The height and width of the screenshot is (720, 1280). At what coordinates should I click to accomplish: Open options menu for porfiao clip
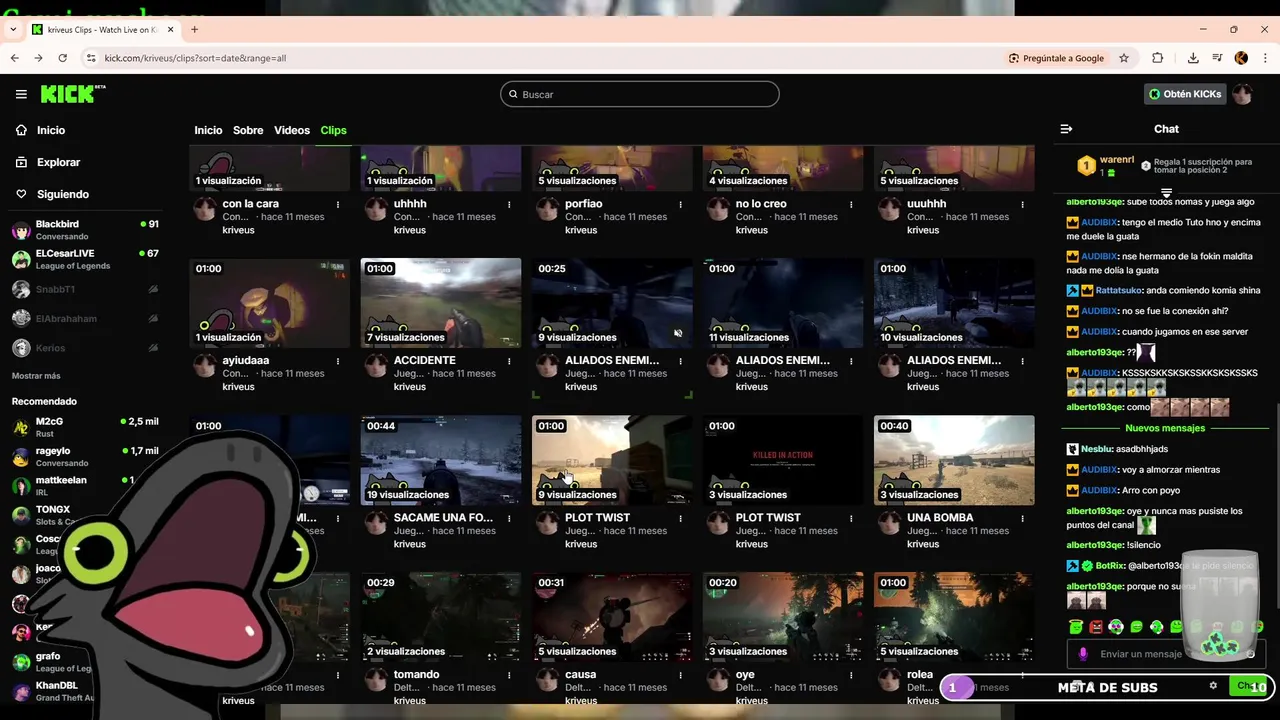point(680,205)
